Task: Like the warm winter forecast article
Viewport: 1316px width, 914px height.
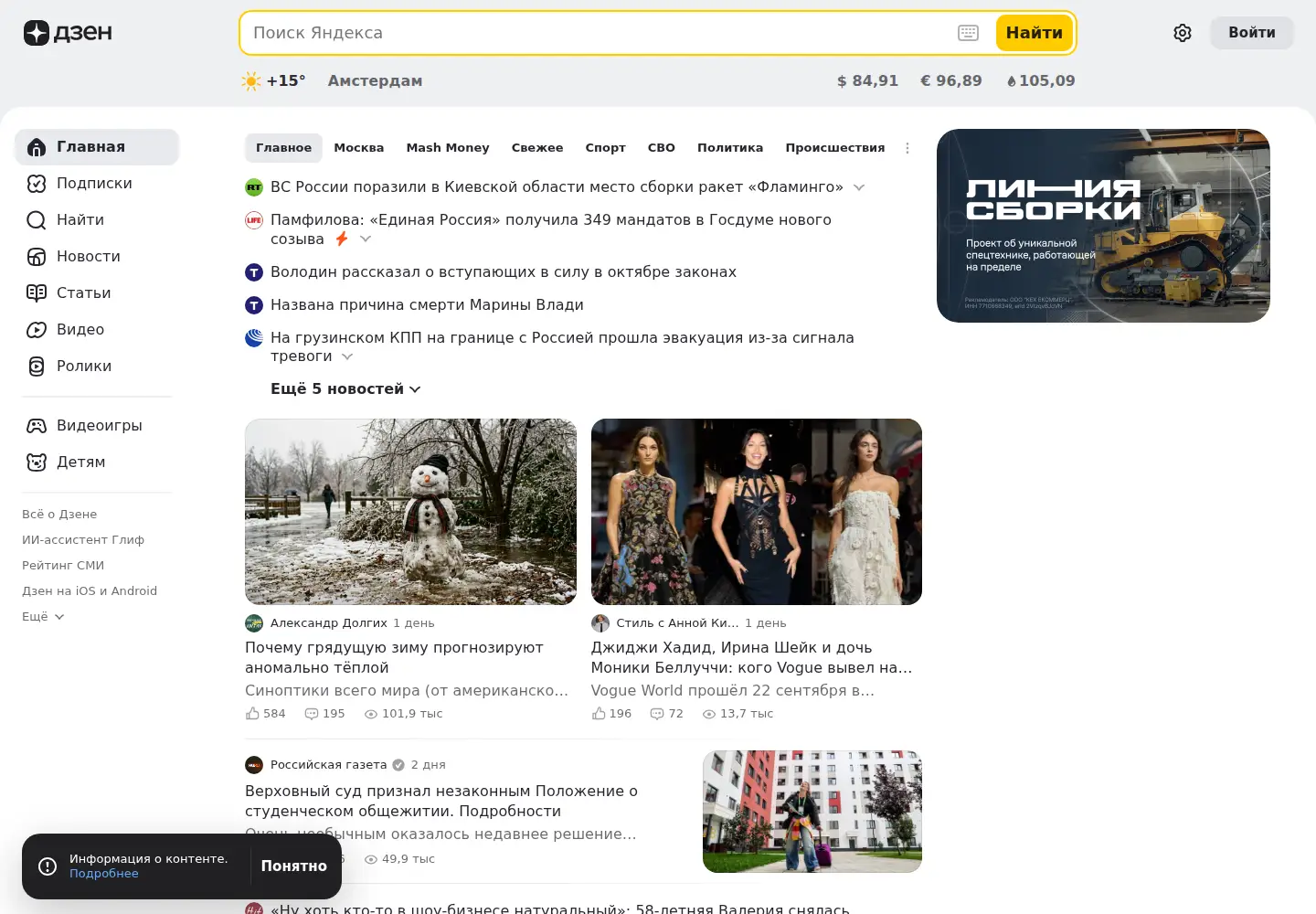Action: [265, 714]
